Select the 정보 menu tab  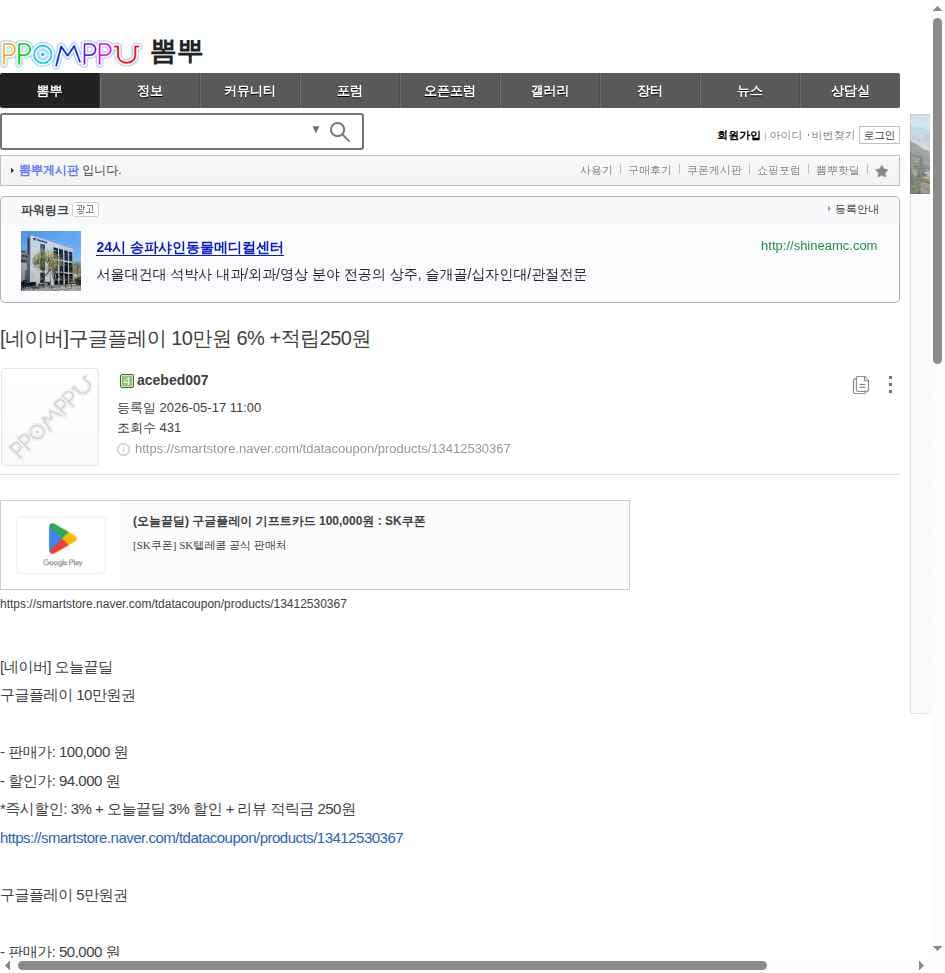click(x=150, y=91)
